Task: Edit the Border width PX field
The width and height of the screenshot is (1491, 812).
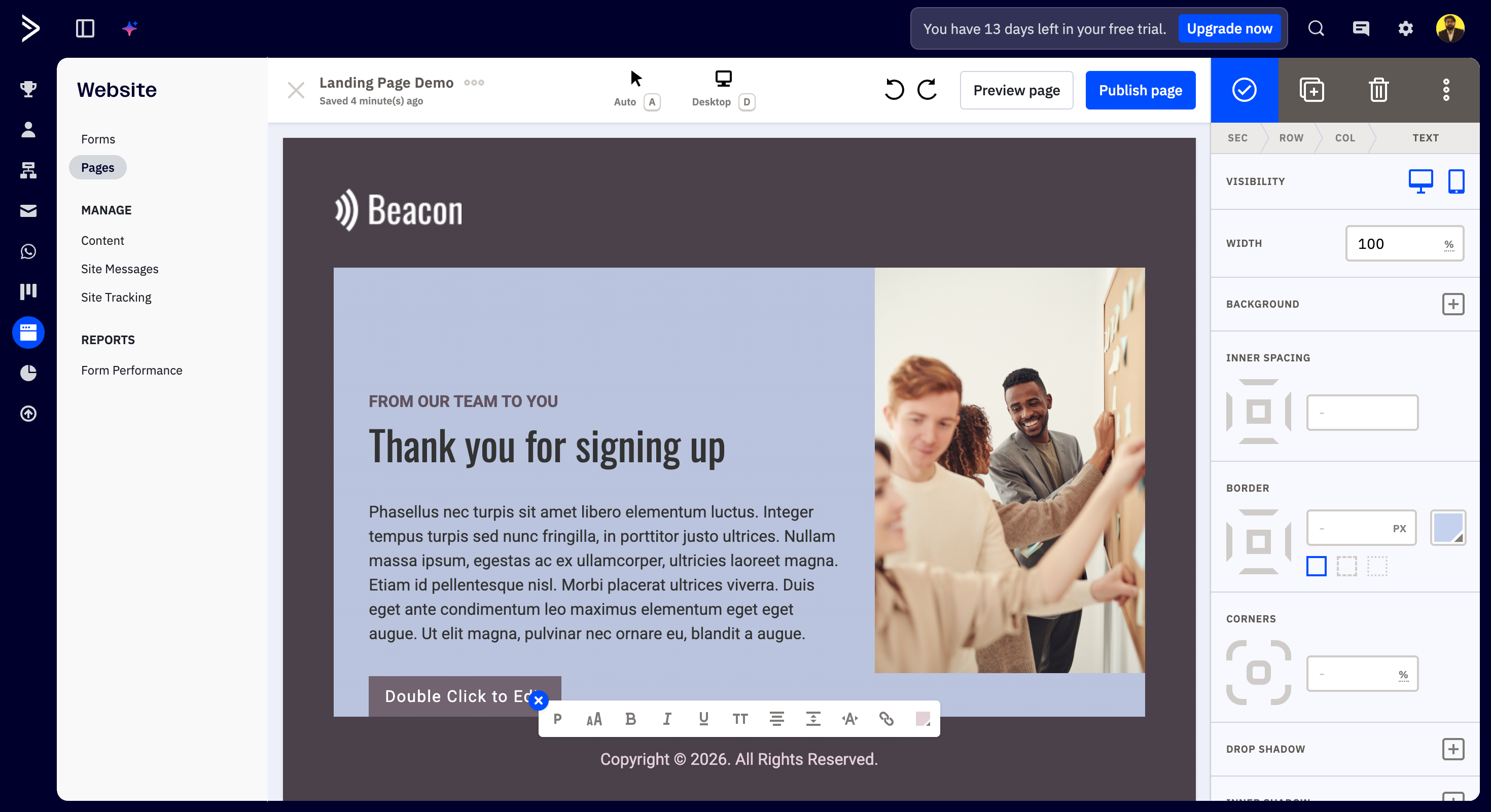Action: point(1361,528)
